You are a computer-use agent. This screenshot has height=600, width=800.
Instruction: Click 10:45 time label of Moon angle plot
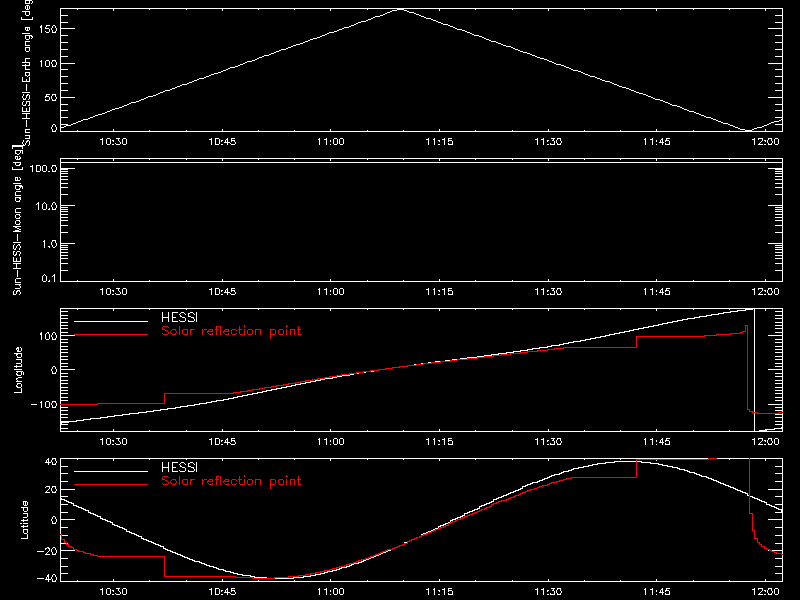[222, 291]
